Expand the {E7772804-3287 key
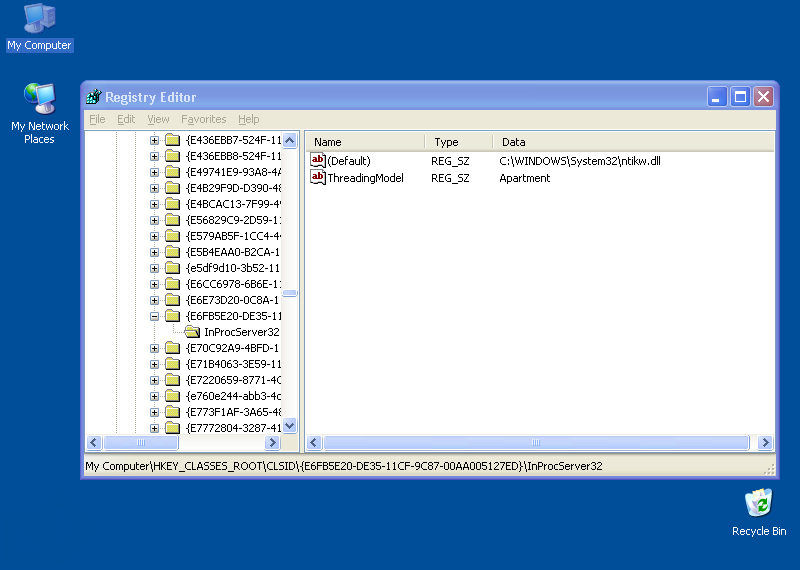Viewport: 800px width, 570px height. 154,428
